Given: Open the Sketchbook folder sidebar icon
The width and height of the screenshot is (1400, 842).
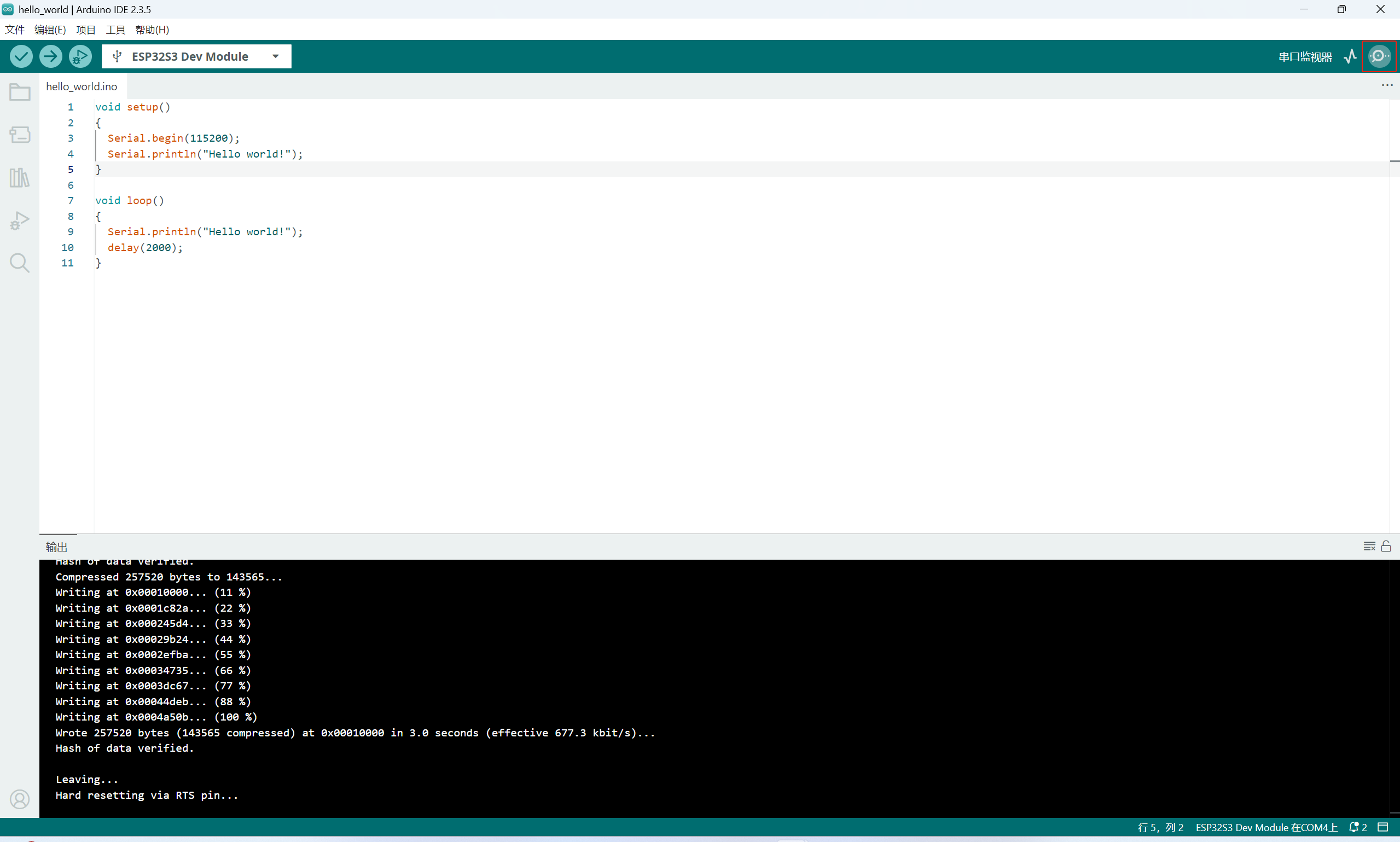Looking at the screenshot, I should [x=20, y=92].
